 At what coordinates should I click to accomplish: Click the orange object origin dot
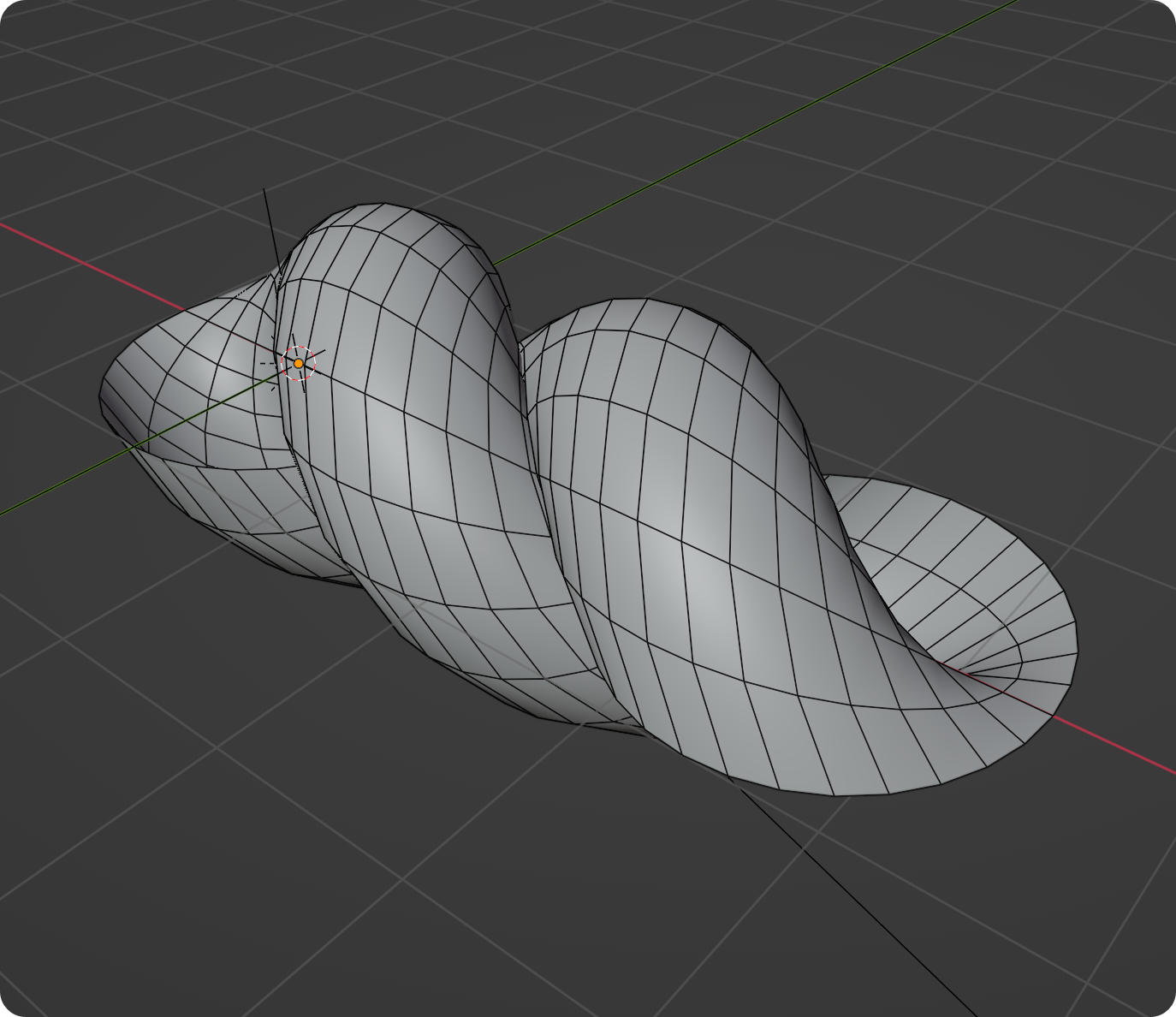coord(298,364)
